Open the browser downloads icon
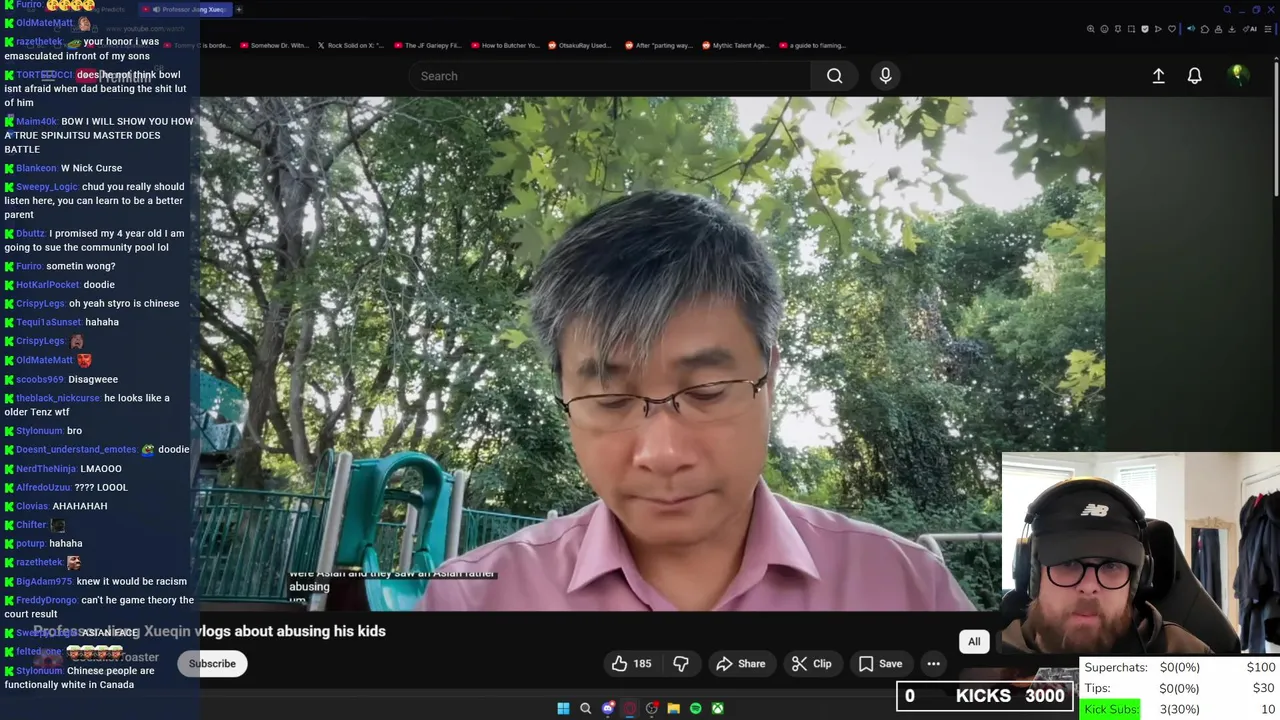The height and width of the screenshot is (720, 1280). [x=1232, y=29]
